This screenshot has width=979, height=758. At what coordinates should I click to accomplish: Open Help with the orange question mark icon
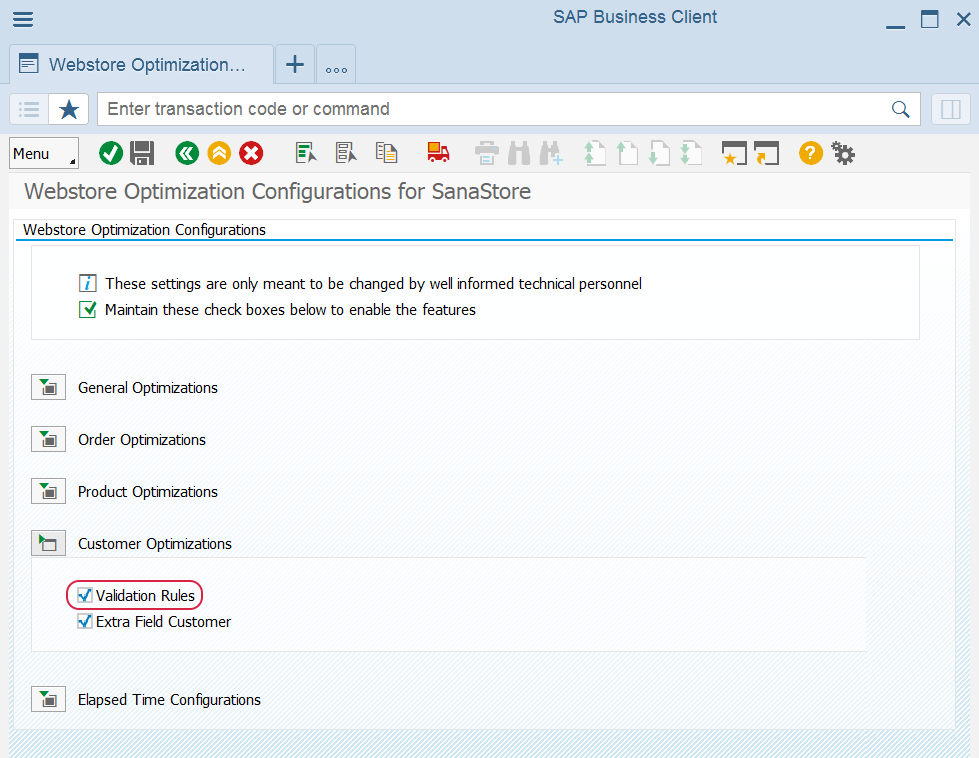click(x=810, y=153)
